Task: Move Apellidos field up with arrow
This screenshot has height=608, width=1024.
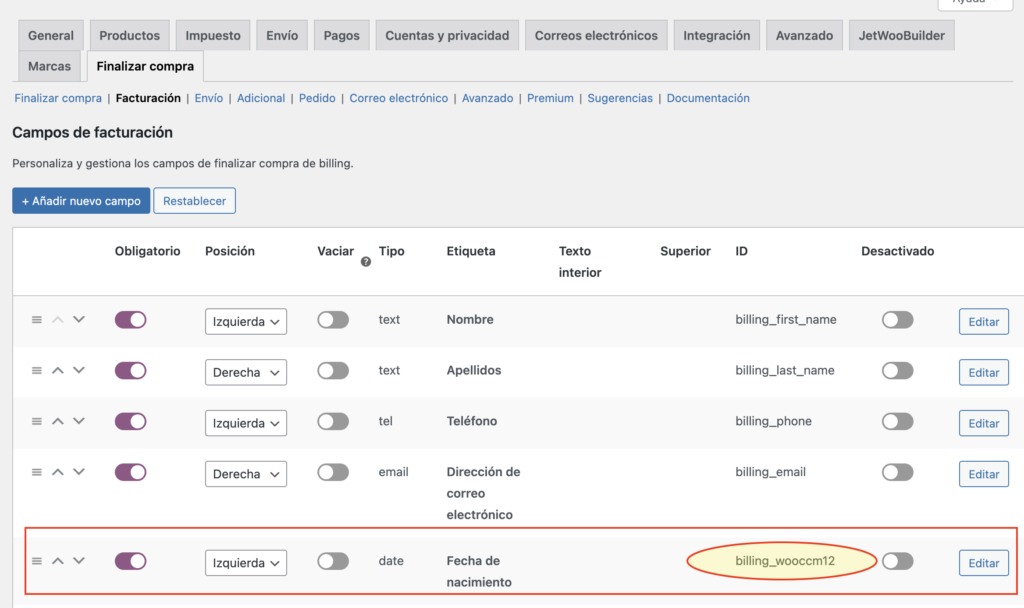Action: [x=58, y=370]
